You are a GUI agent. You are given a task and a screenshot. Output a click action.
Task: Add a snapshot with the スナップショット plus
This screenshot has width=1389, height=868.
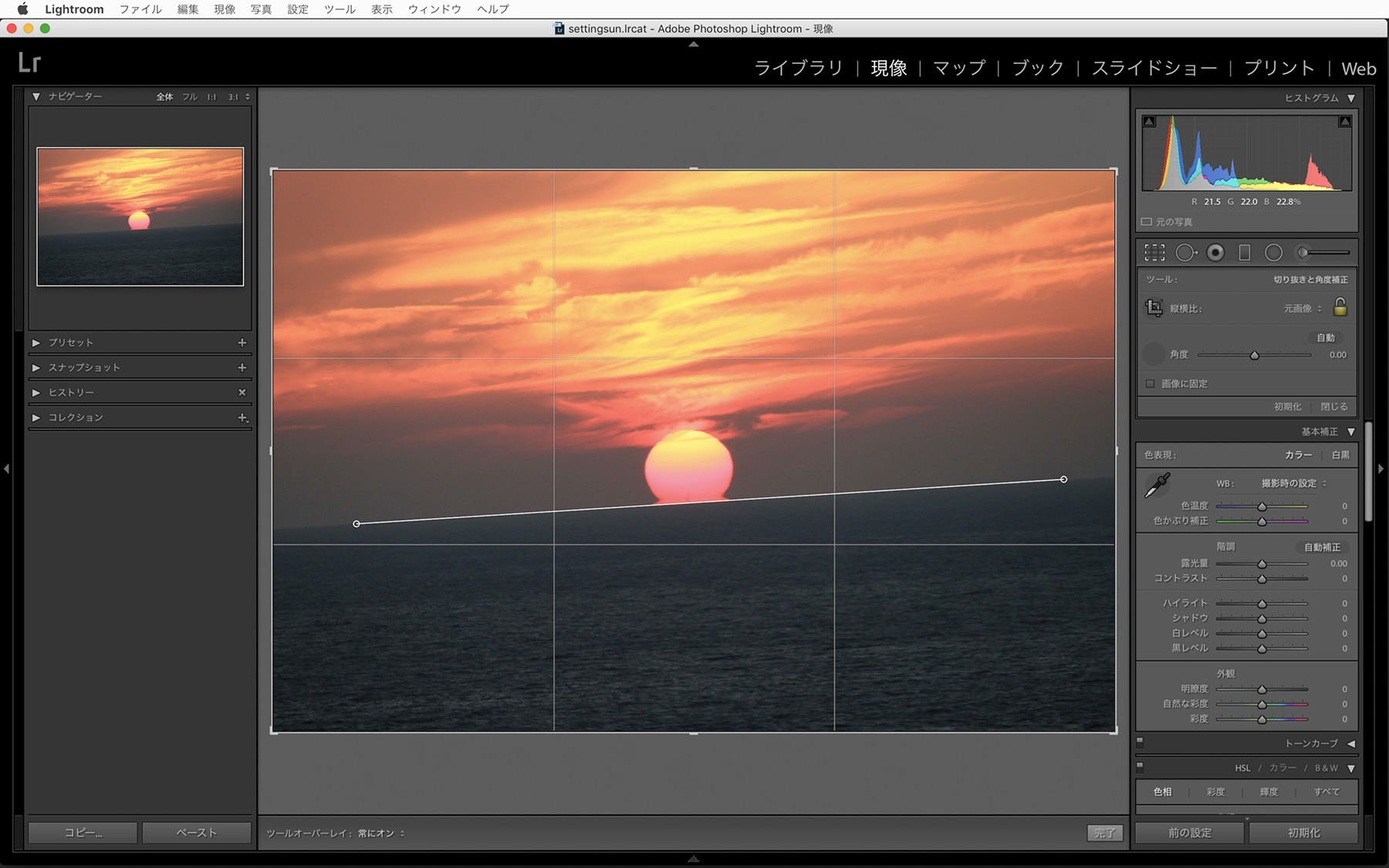(242, 367)
